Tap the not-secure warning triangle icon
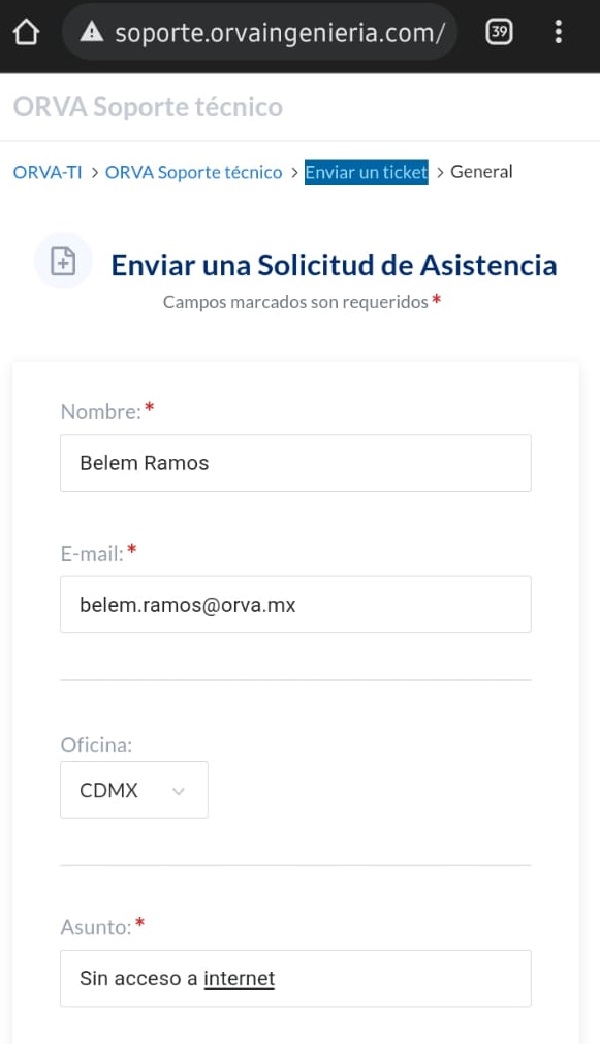 coord(92,33)
